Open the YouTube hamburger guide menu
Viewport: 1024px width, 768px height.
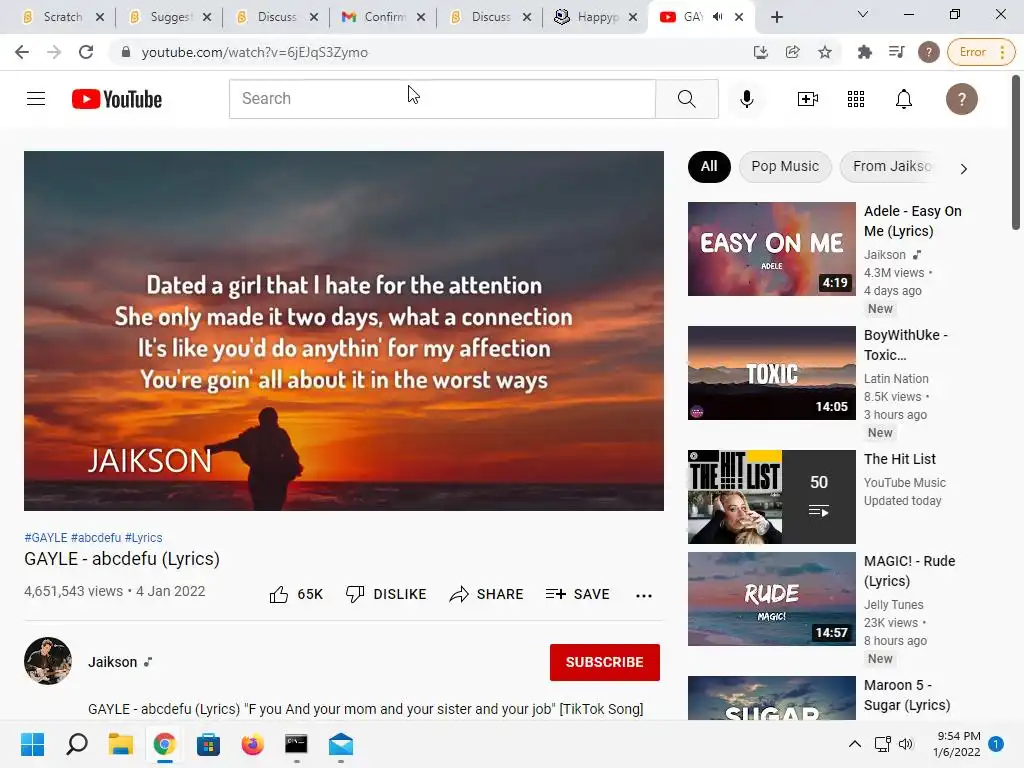(x=36, y=99)
